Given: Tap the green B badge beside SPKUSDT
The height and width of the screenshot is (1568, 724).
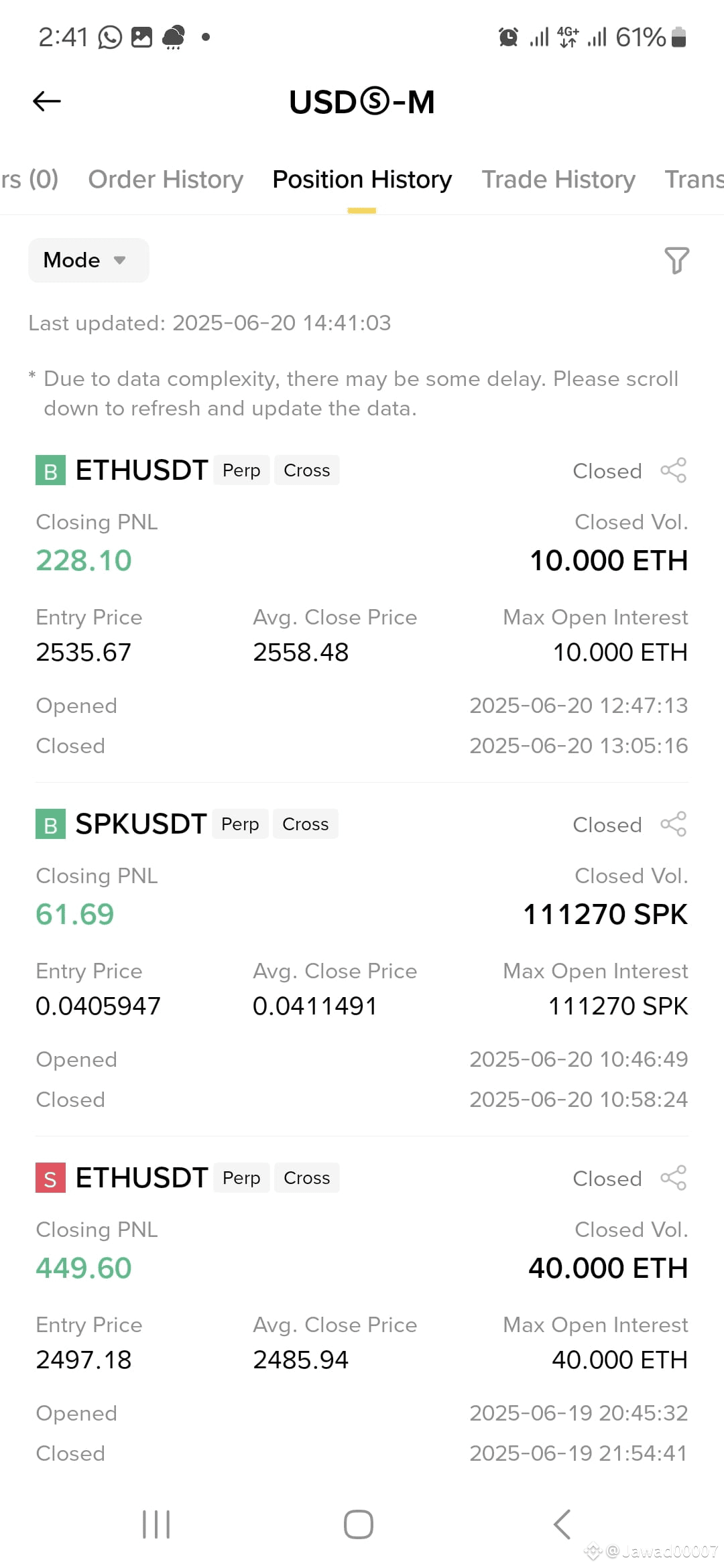Looking at the screenshot, I should [50, 824].
